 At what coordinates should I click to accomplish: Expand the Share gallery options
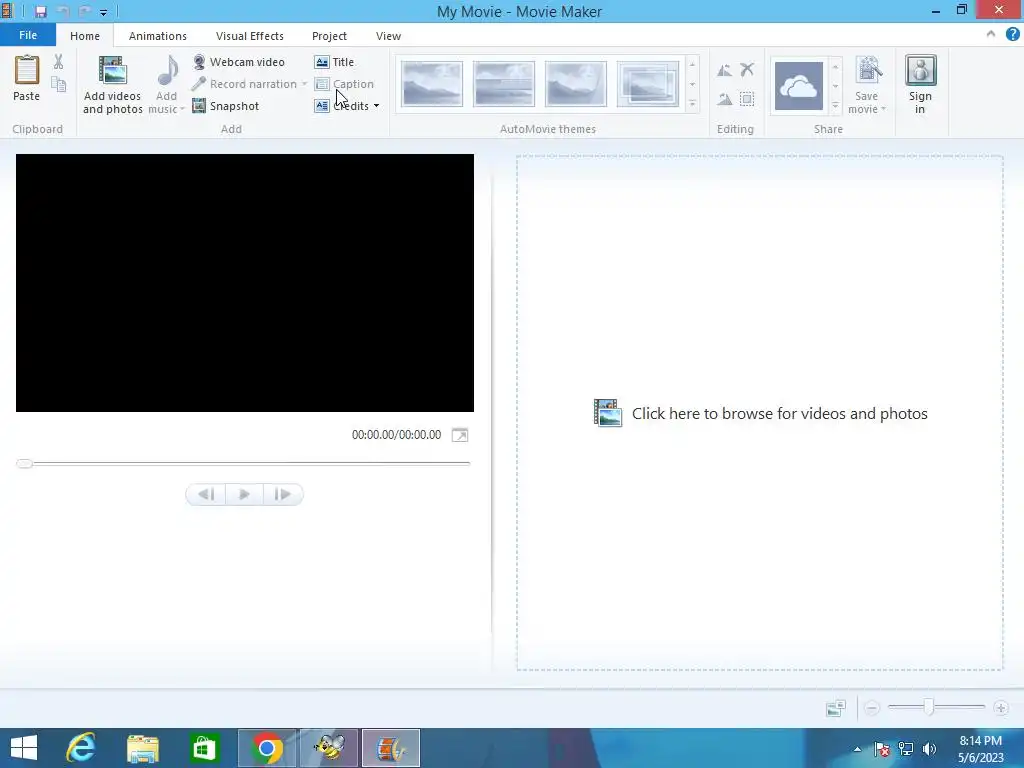point(835,104)
